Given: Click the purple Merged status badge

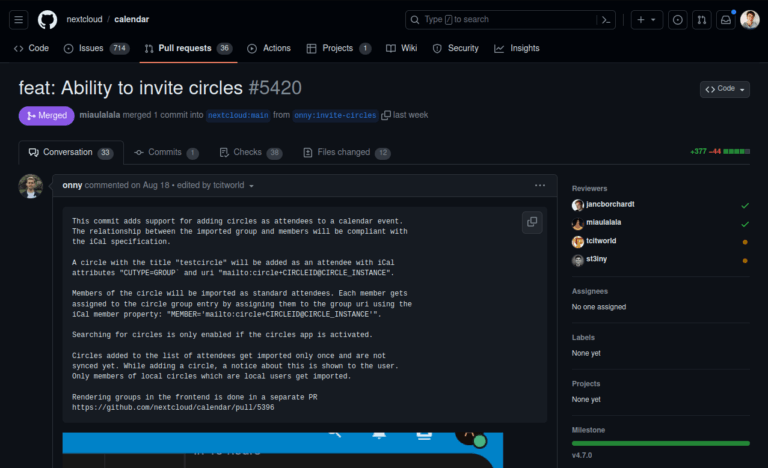Looking at the screenshot, I should [47, 116].
